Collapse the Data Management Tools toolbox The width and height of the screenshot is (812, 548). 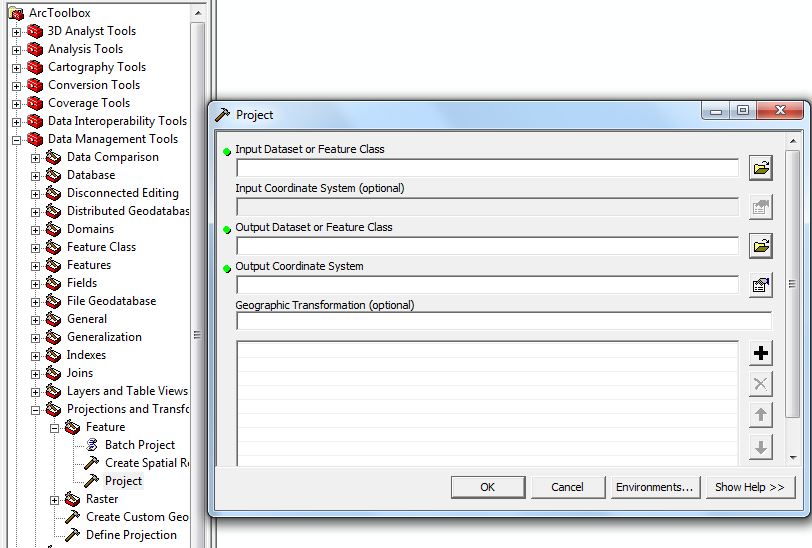(x=16, y=139)
